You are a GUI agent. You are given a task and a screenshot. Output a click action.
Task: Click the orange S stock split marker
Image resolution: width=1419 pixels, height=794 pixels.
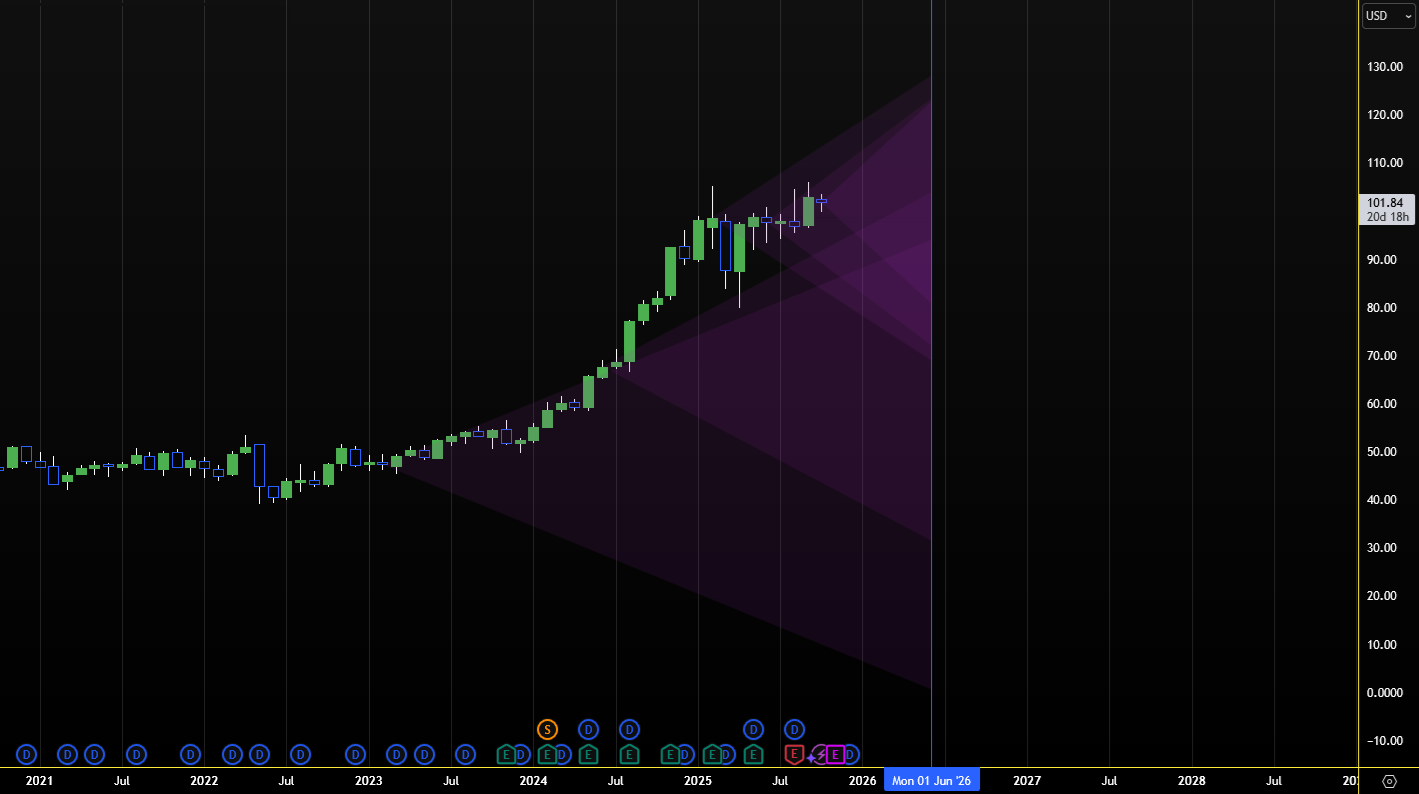point(547,729)
